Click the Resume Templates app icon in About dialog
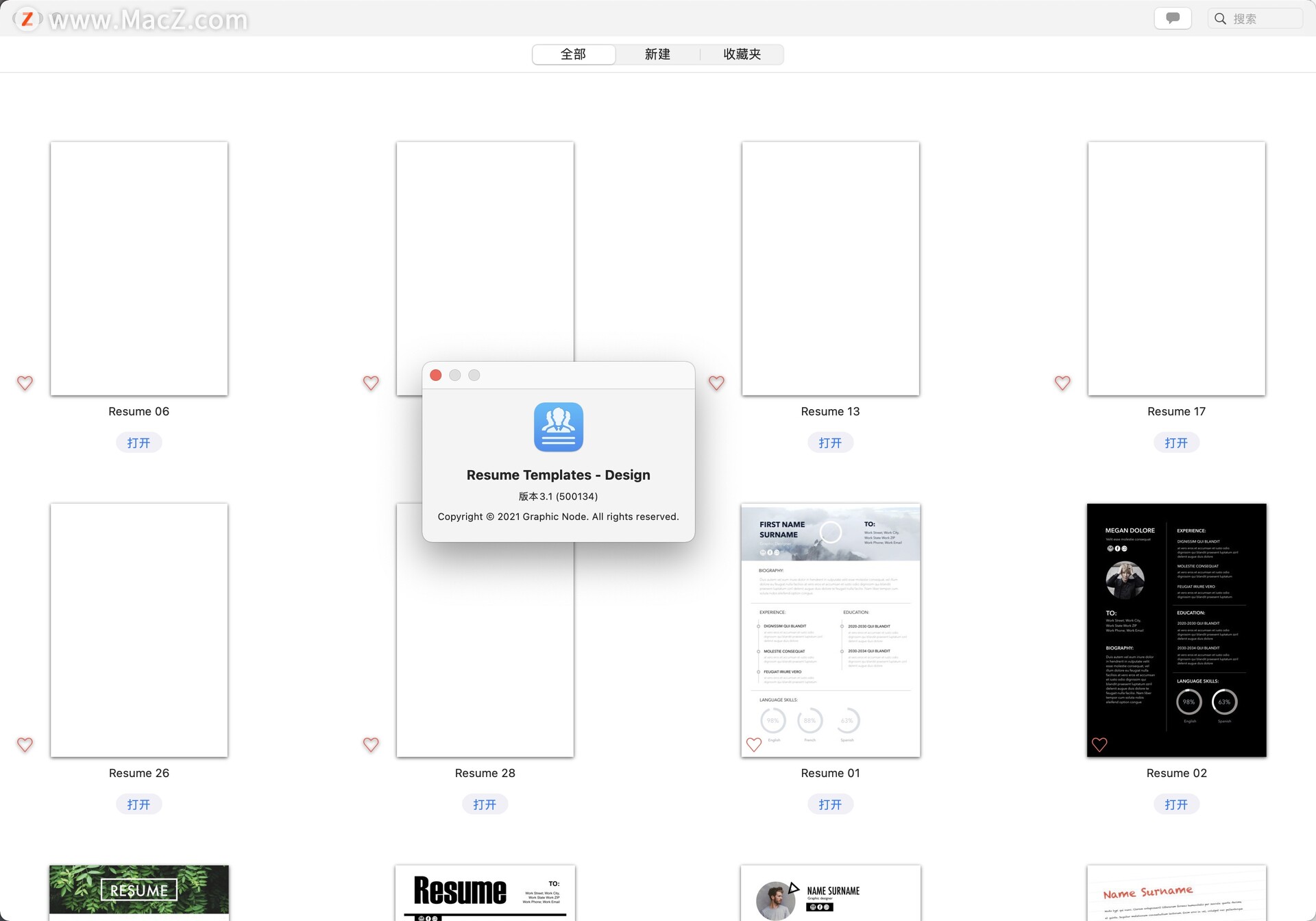The height and width of the screenshot is (921, 1316). pyautogui.click(x=559, y=427)
